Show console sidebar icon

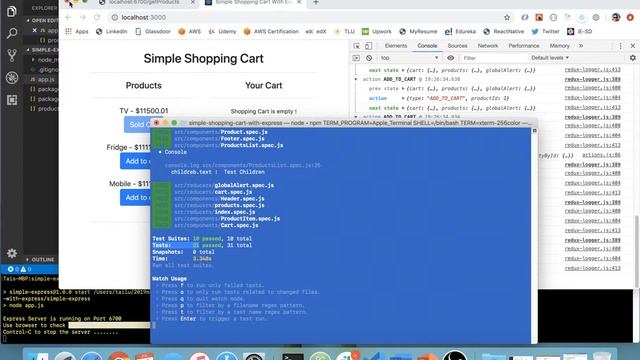click(356, 58)
